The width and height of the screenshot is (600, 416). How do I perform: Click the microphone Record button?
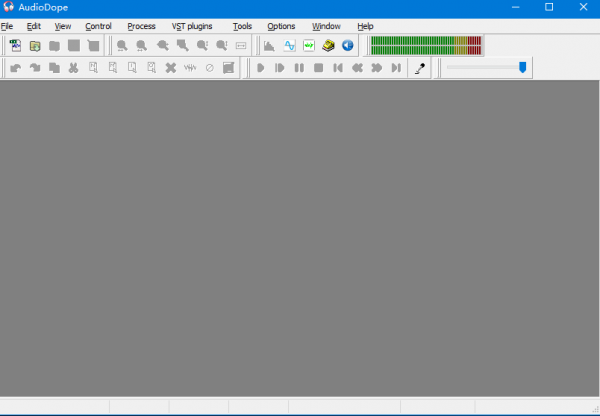pyautogui.click(x=420, y=68)
